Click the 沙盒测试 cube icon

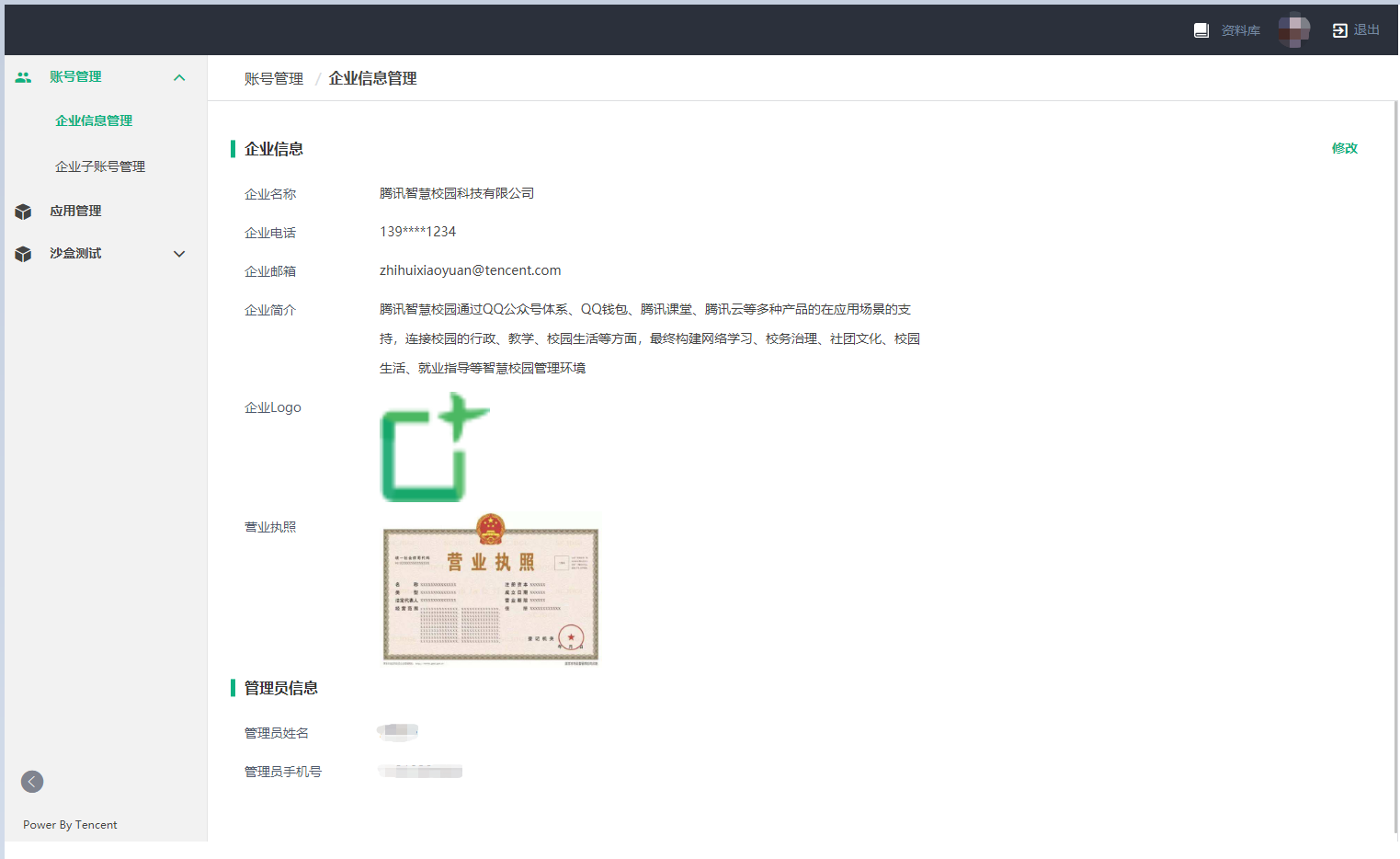click(23, 254)
